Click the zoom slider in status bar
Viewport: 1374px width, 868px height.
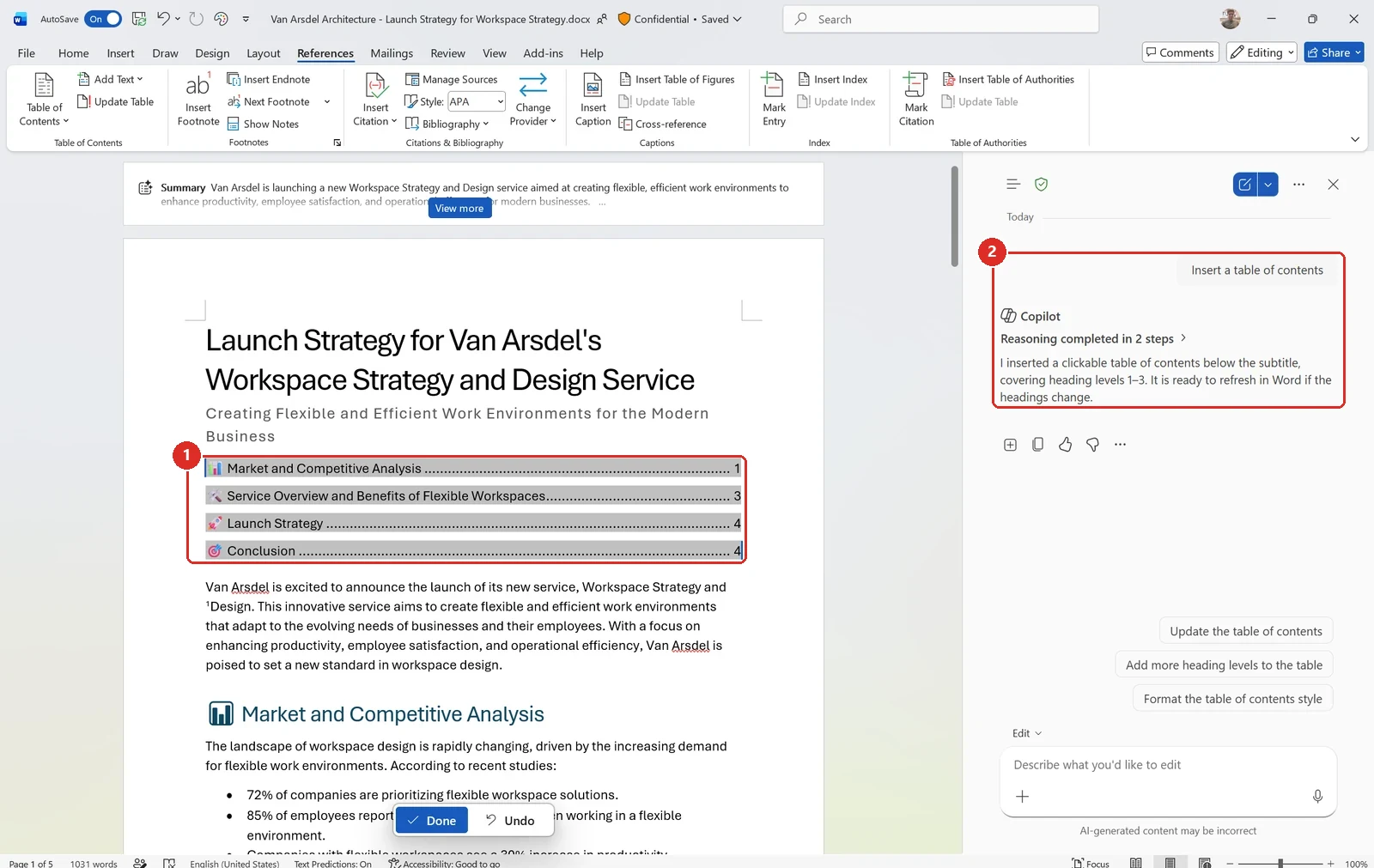1280,863
